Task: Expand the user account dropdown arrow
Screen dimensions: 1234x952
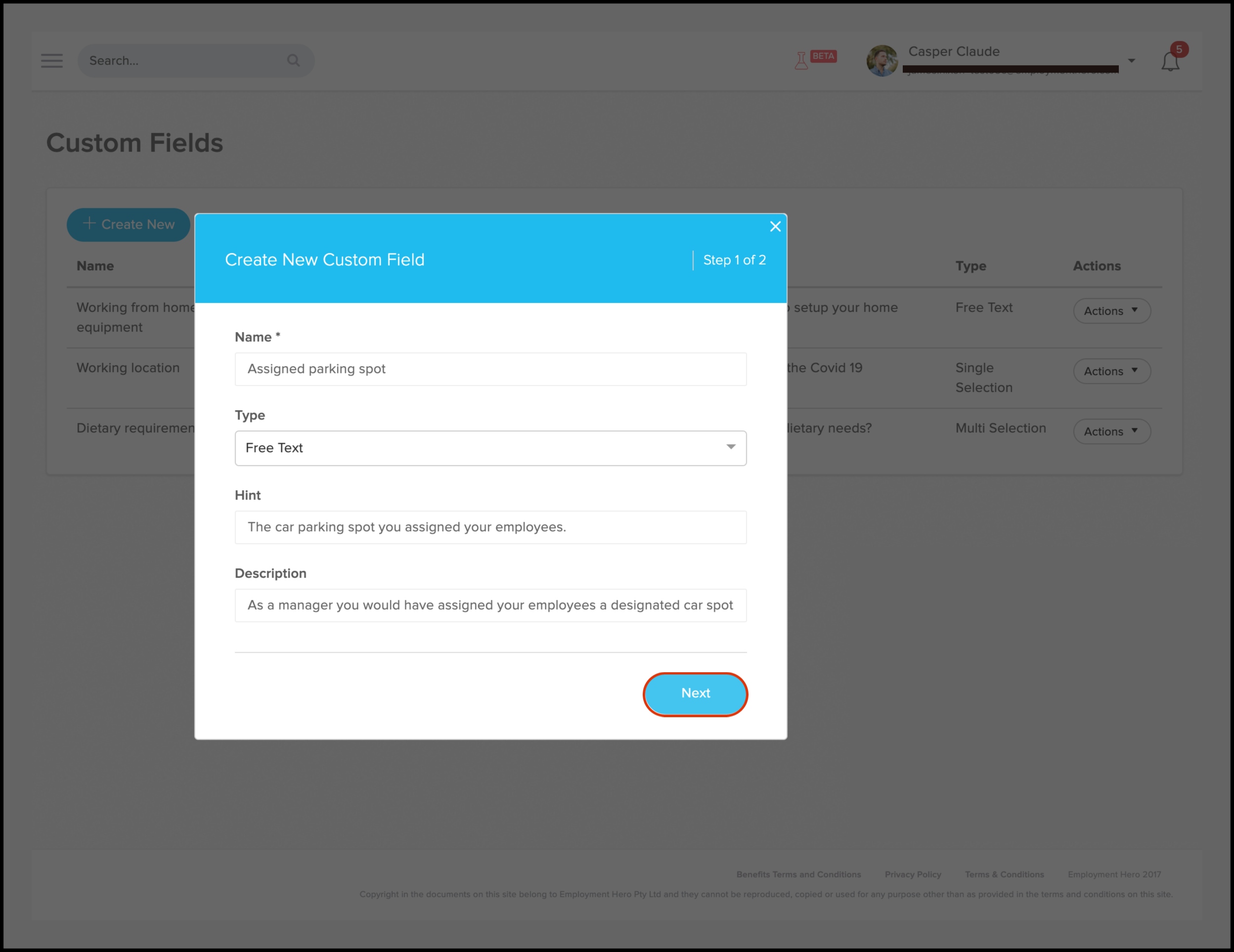Action: (x=1131, y=60)
